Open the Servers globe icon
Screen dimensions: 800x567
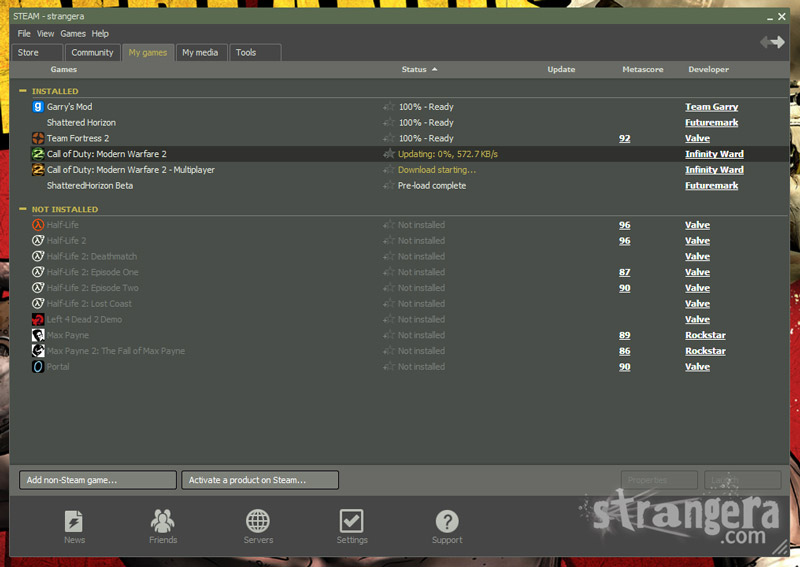(258, 521)
